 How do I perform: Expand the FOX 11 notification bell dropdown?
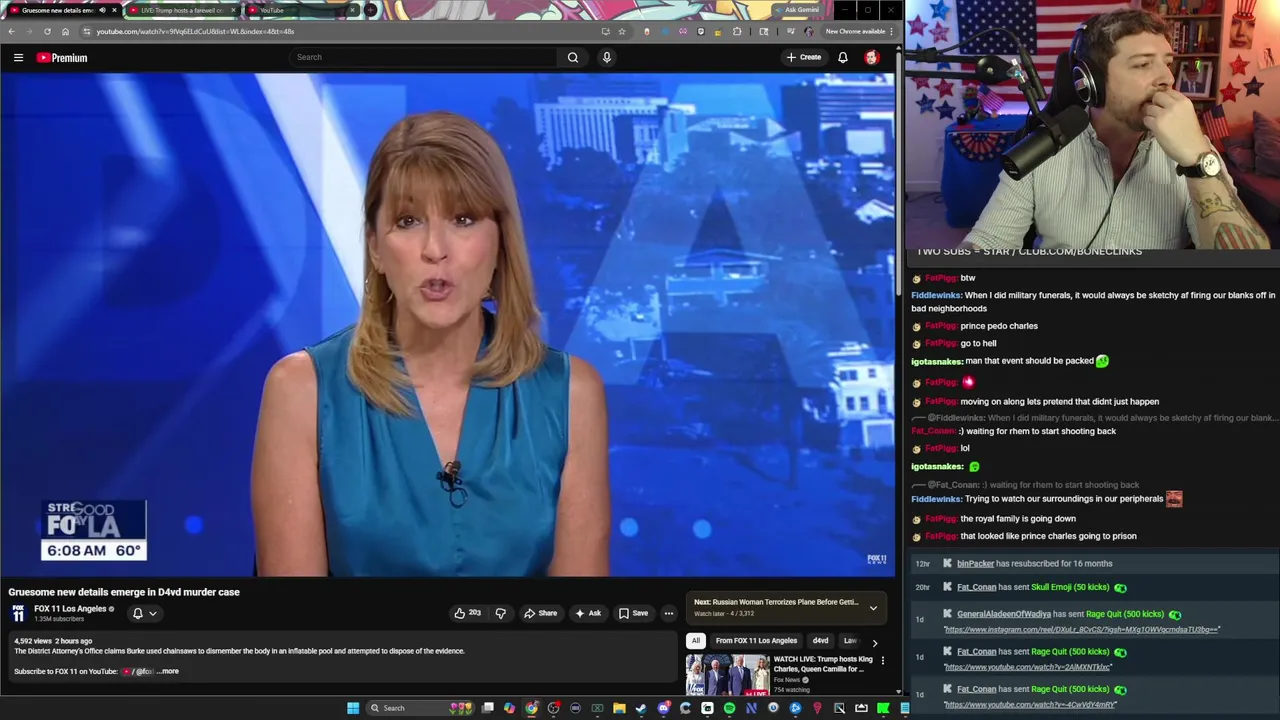pyautogui.click(x=145, y=613)
